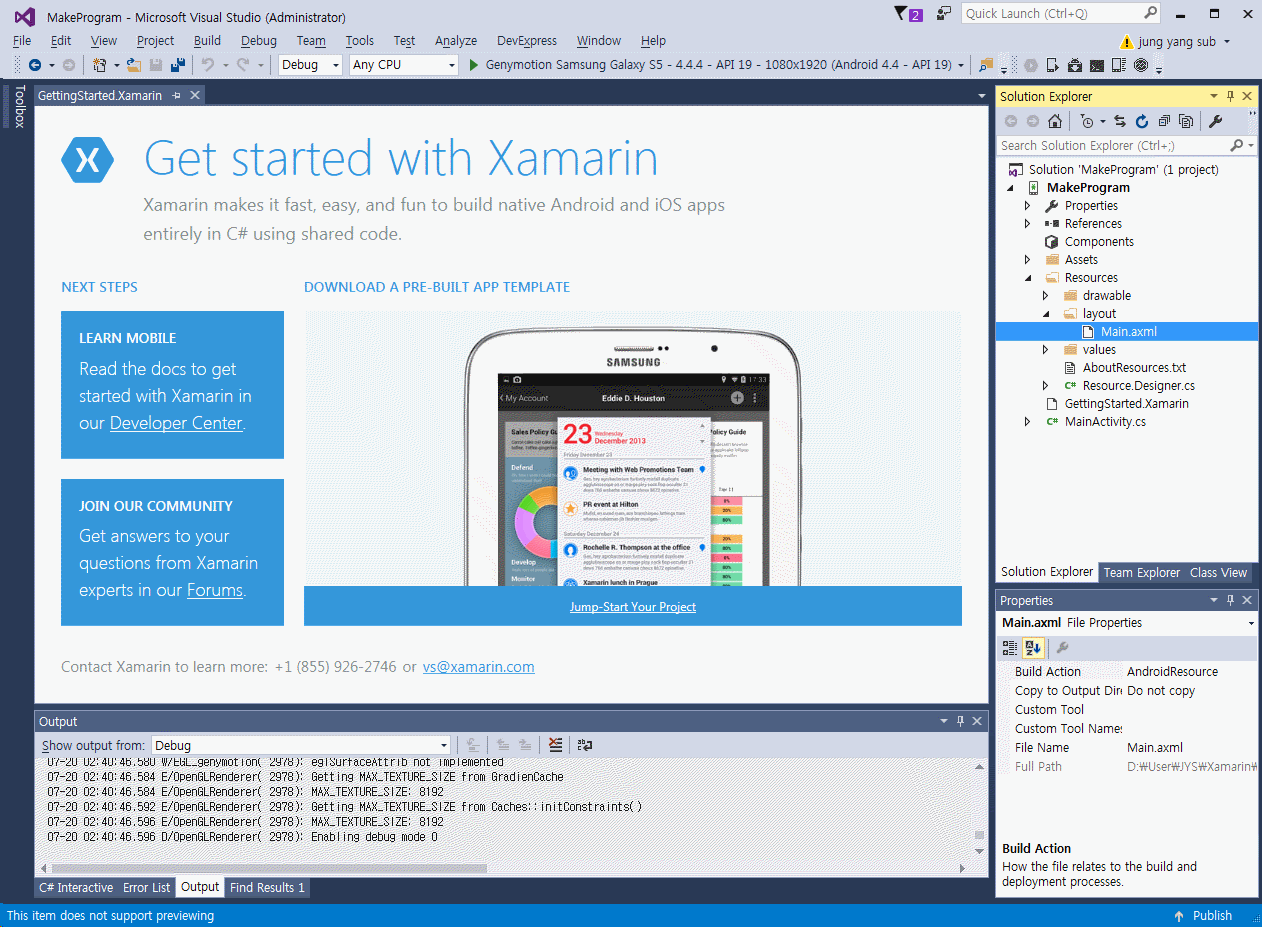Viewport: 1262px width, 927px height.
Task: Open the Developer Center link
Action: 176,423
